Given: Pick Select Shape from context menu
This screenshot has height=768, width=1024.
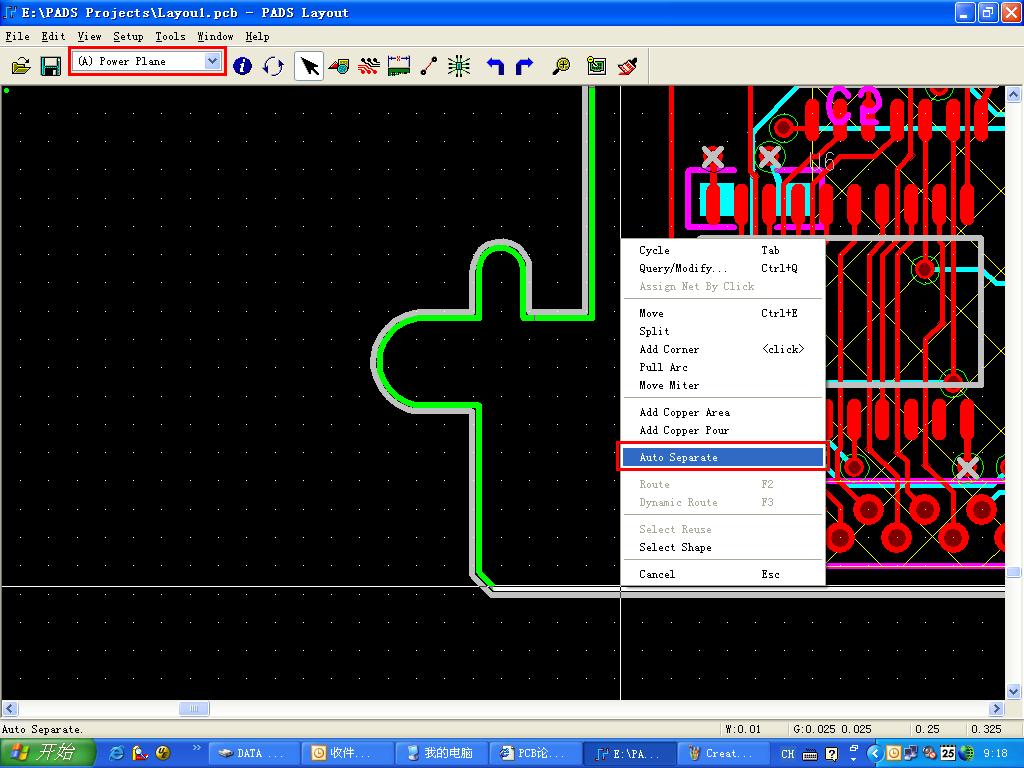Looking at the screenshot, I should tap(675, 547).
